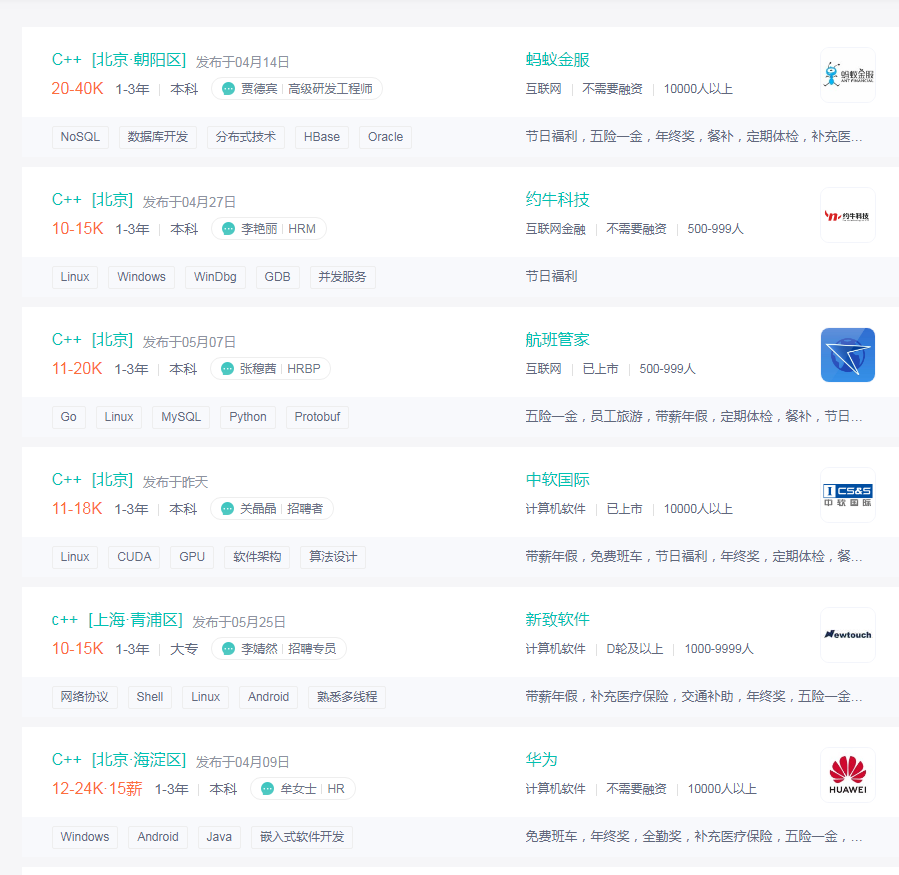Click the GPU skill tag
899x875 pixels.
click(192, 557)
